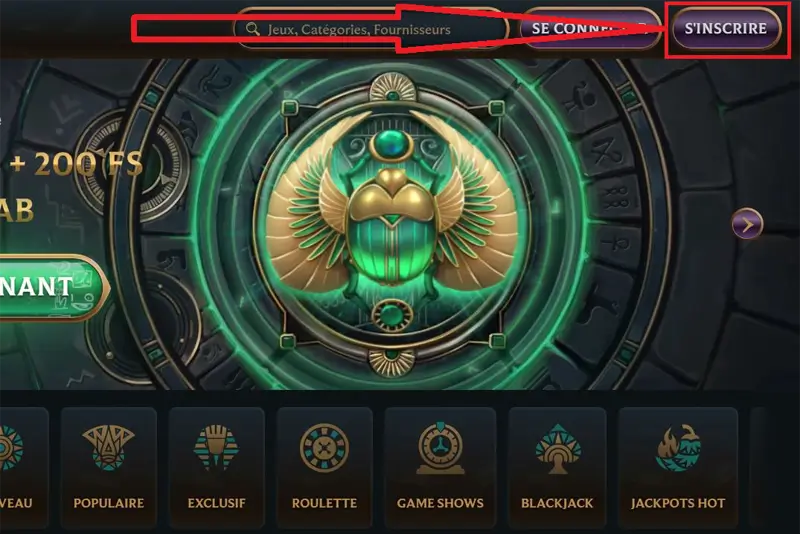Focus the Jeux, Catégories, Fournisseurs search field
The image size is (800, 534).
(371, 29)
